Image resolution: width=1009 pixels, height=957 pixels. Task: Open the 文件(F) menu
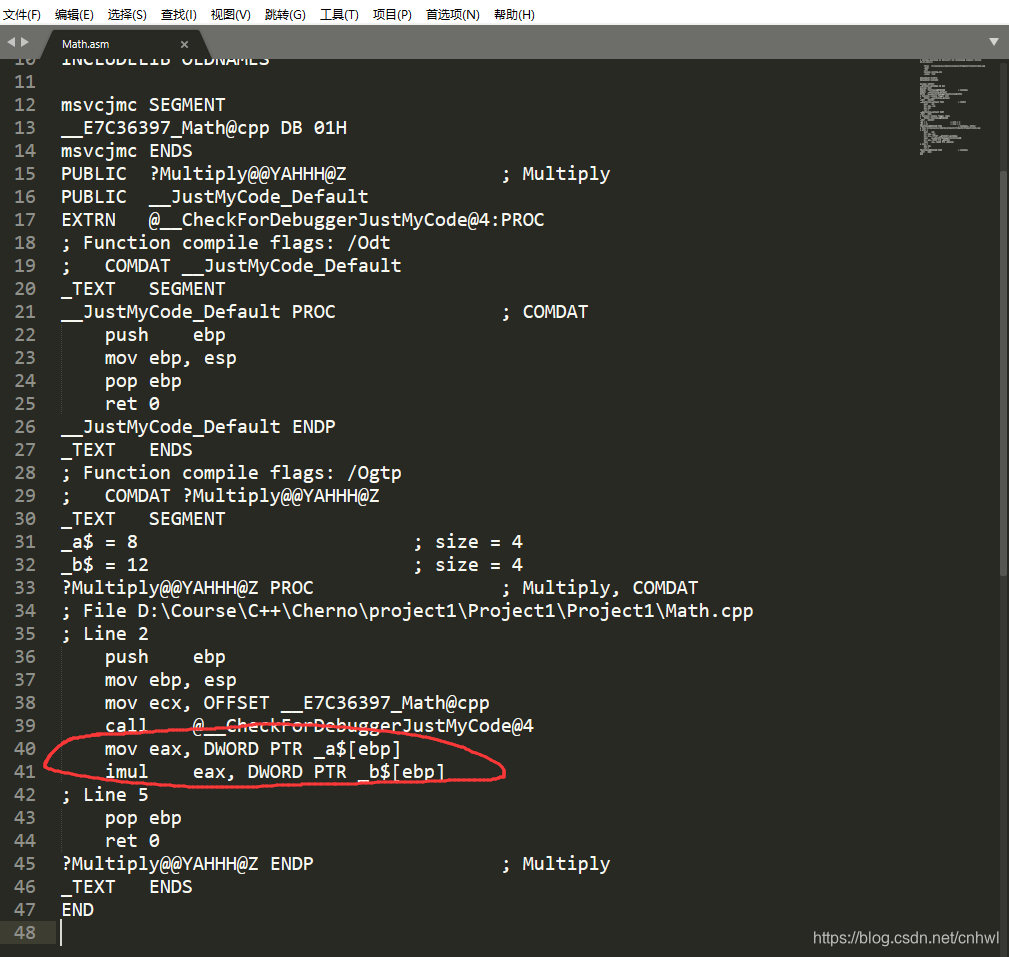pyautogui.click(x=22, y=14)
